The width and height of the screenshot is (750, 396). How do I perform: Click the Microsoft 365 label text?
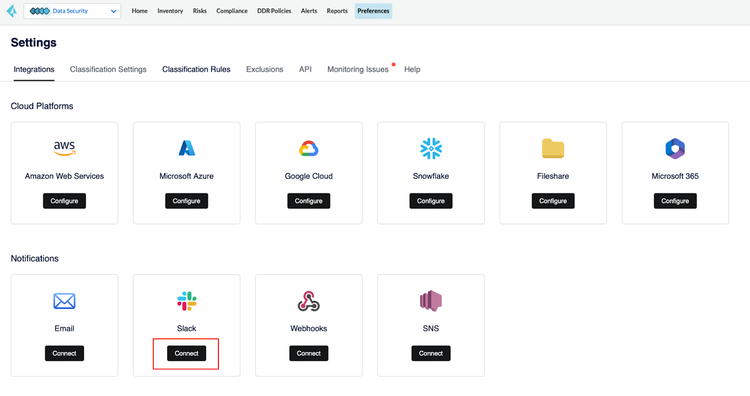click(x=675, y=176)
